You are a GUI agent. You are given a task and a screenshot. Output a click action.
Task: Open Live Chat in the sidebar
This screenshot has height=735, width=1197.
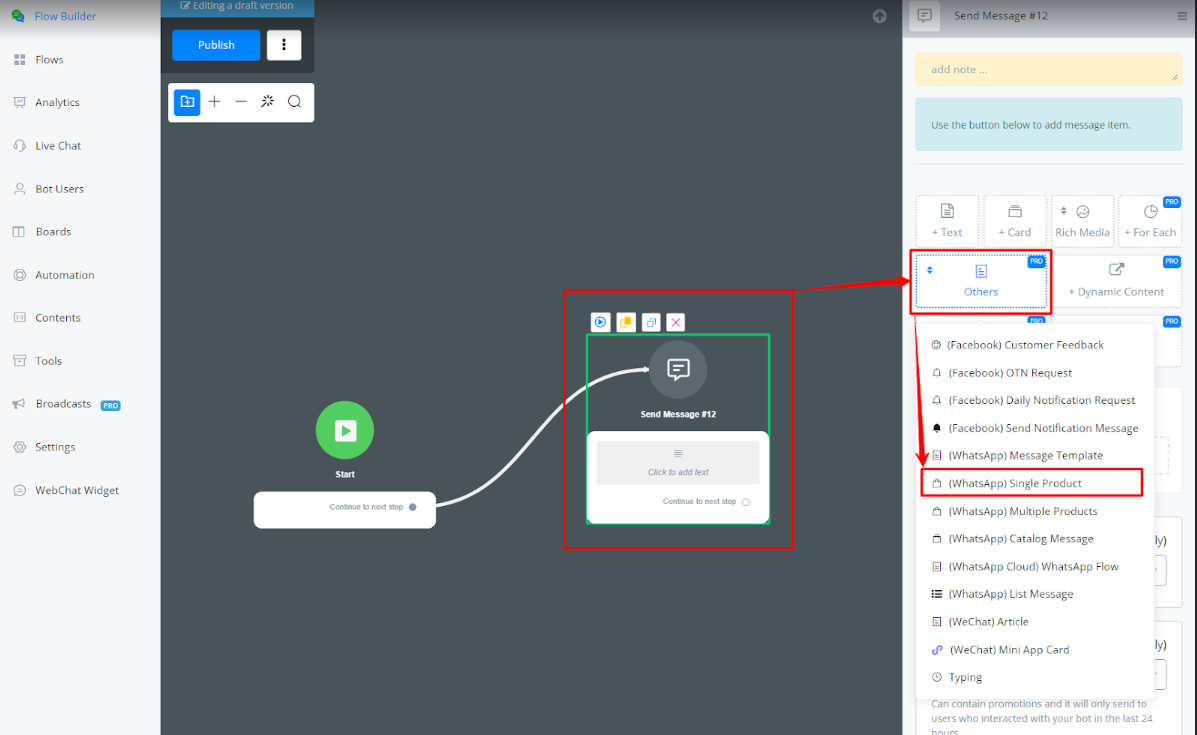coord(58,146)
